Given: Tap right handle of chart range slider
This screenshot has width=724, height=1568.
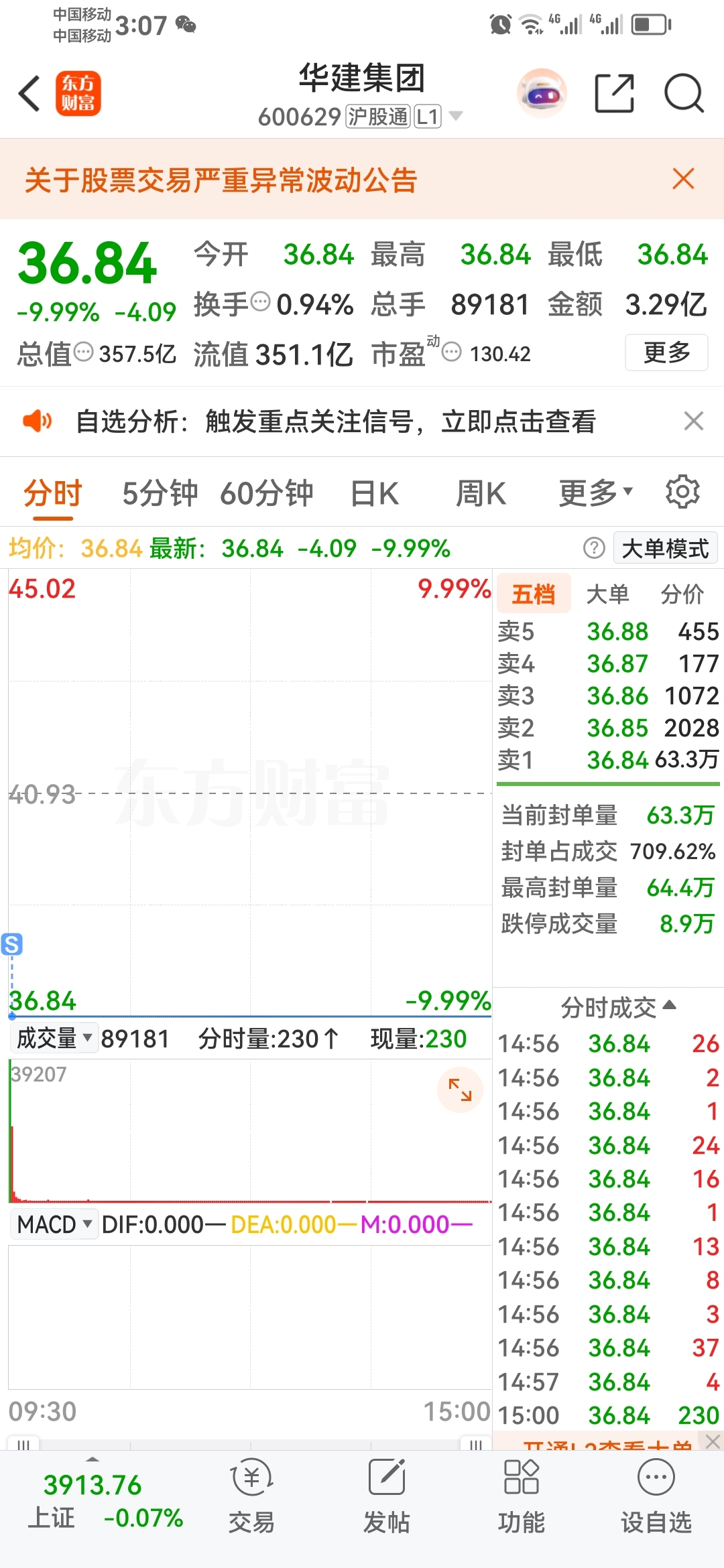Looking at the screenshot, I should tap(476, 1444).
